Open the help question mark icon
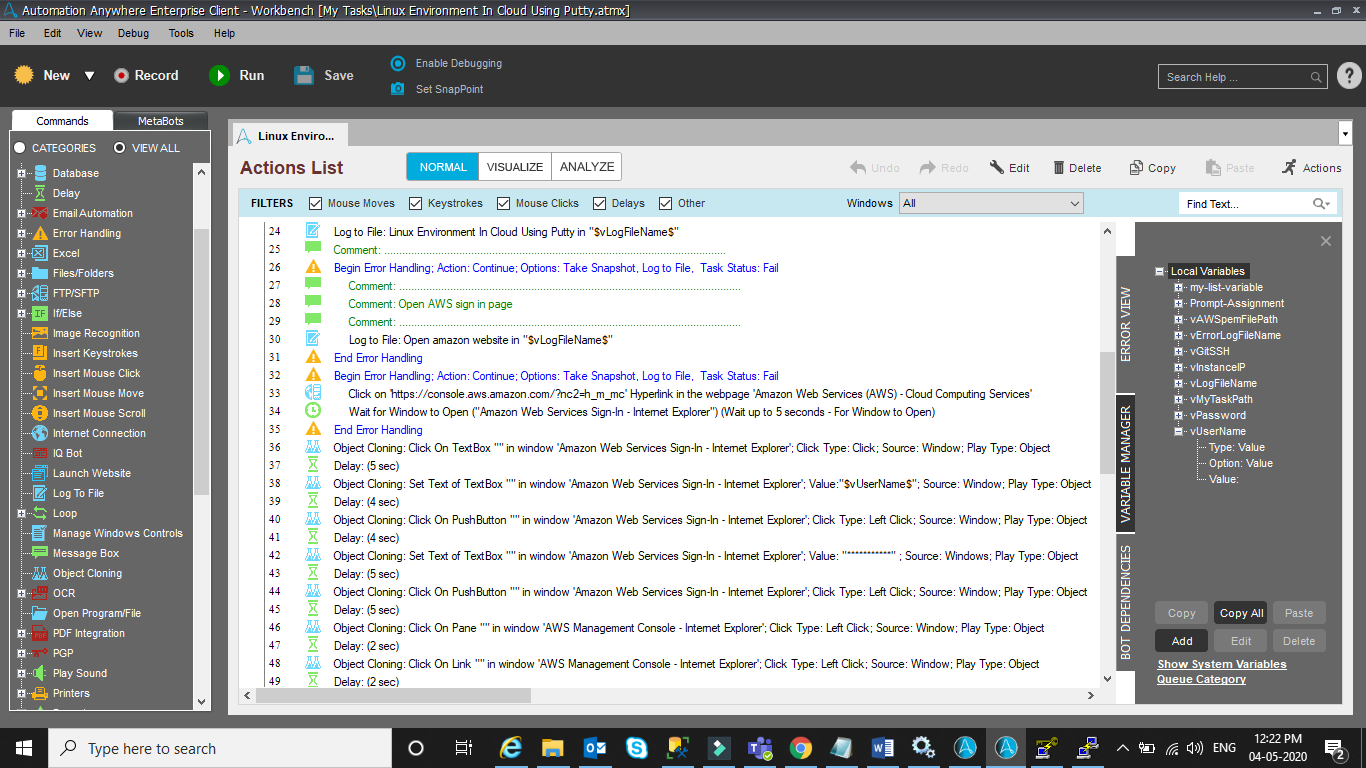 (x=1348, y=76)
